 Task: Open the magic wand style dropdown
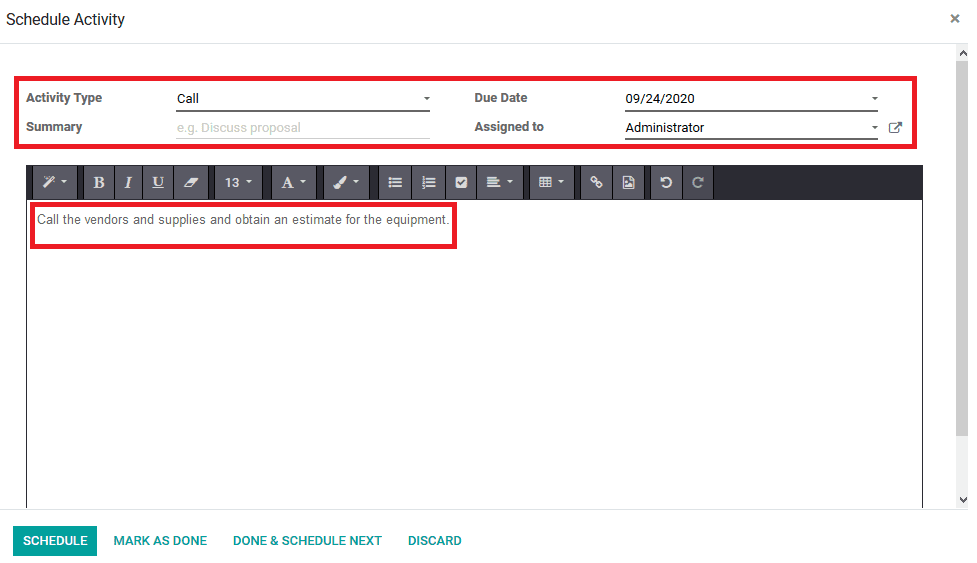click(55, 182)
